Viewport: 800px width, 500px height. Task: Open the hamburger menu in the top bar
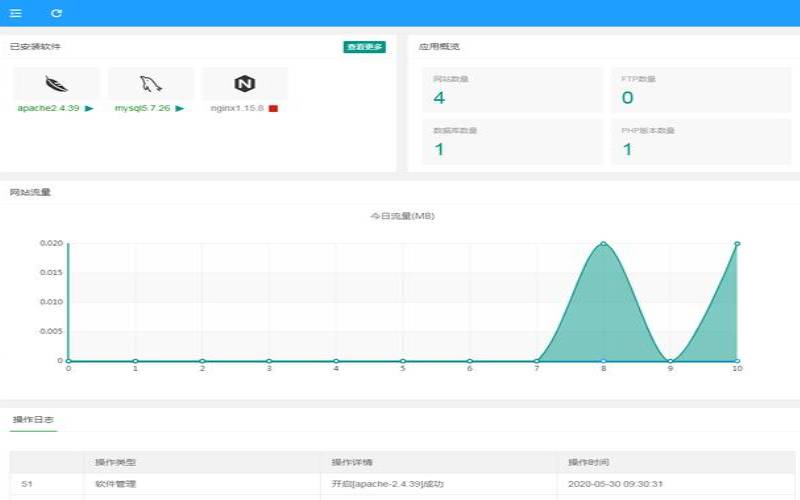click(x=16, y=13)
